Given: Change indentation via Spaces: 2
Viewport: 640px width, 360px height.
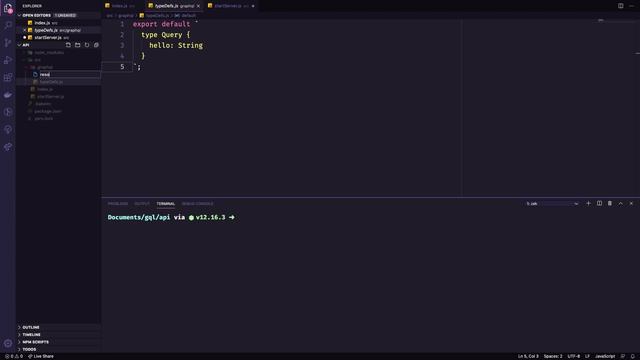Looking at the screenshot, I should pyautogui.click(x=553, y=356).
